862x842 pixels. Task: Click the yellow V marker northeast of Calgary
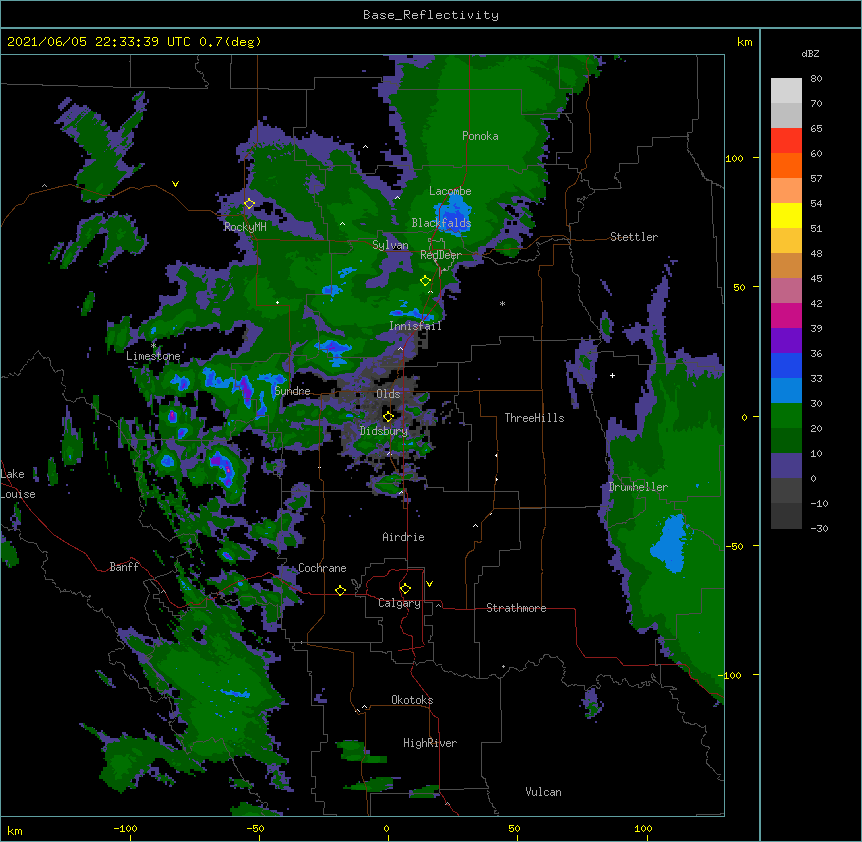pos(429,584)
